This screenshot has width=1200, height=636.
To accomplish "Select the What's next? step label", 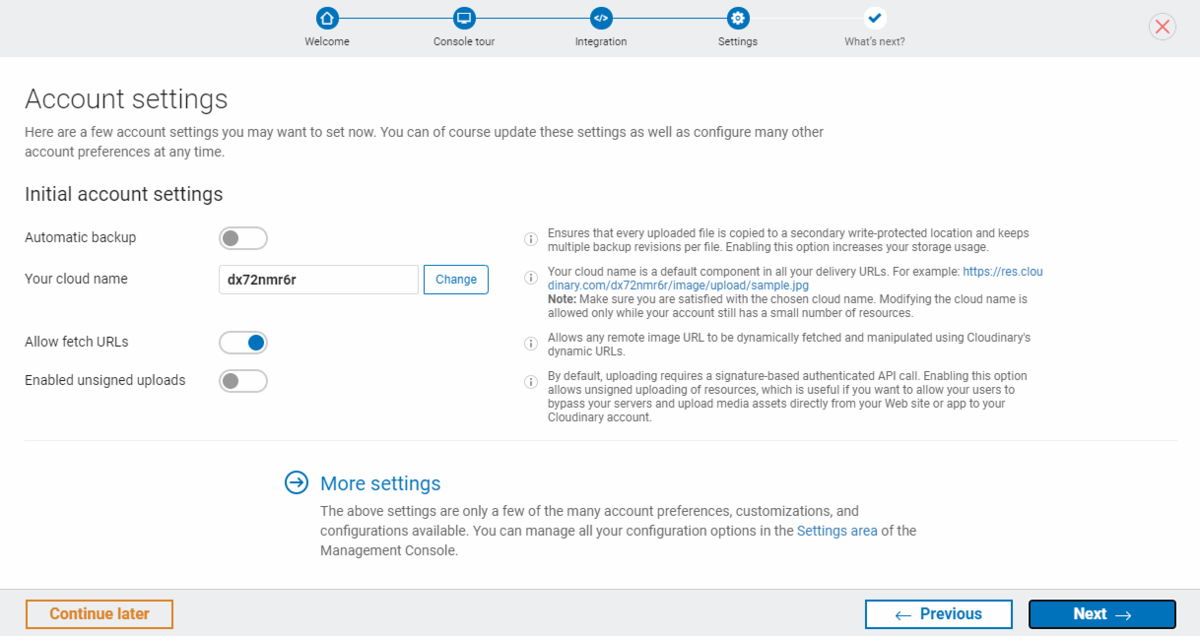I will point(875,42).
